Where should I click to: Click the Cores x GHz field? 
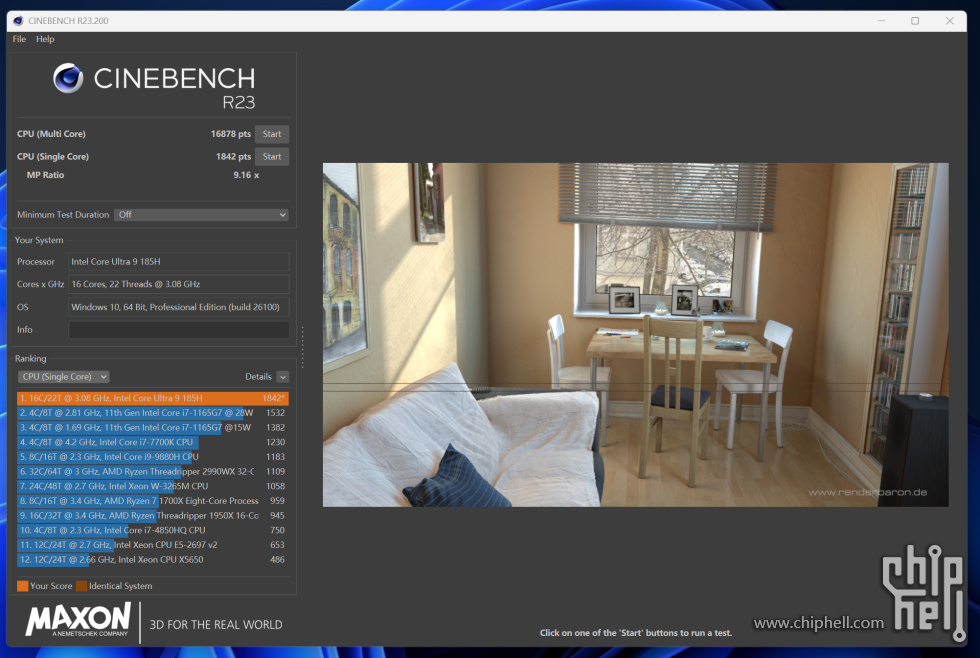pos(179,284)
